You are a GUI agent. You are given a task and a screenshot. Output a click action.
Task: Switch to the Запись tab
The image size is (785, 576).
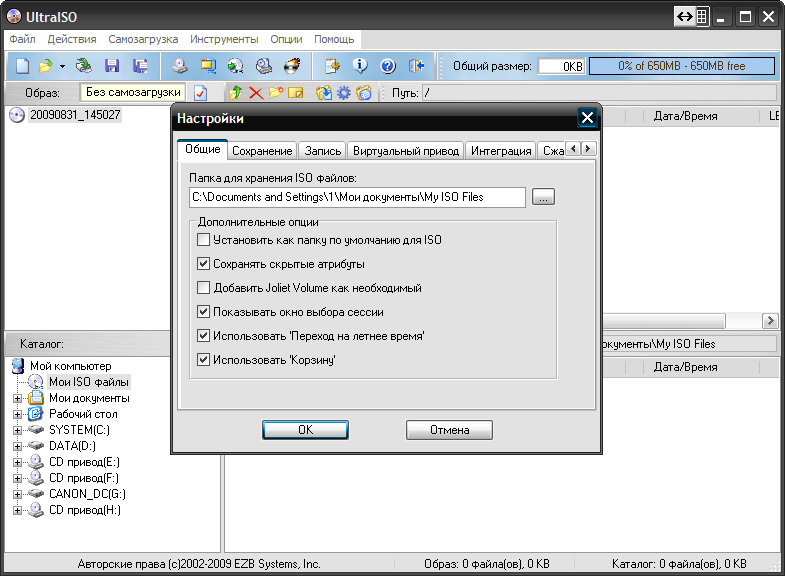tap(323, 151)
